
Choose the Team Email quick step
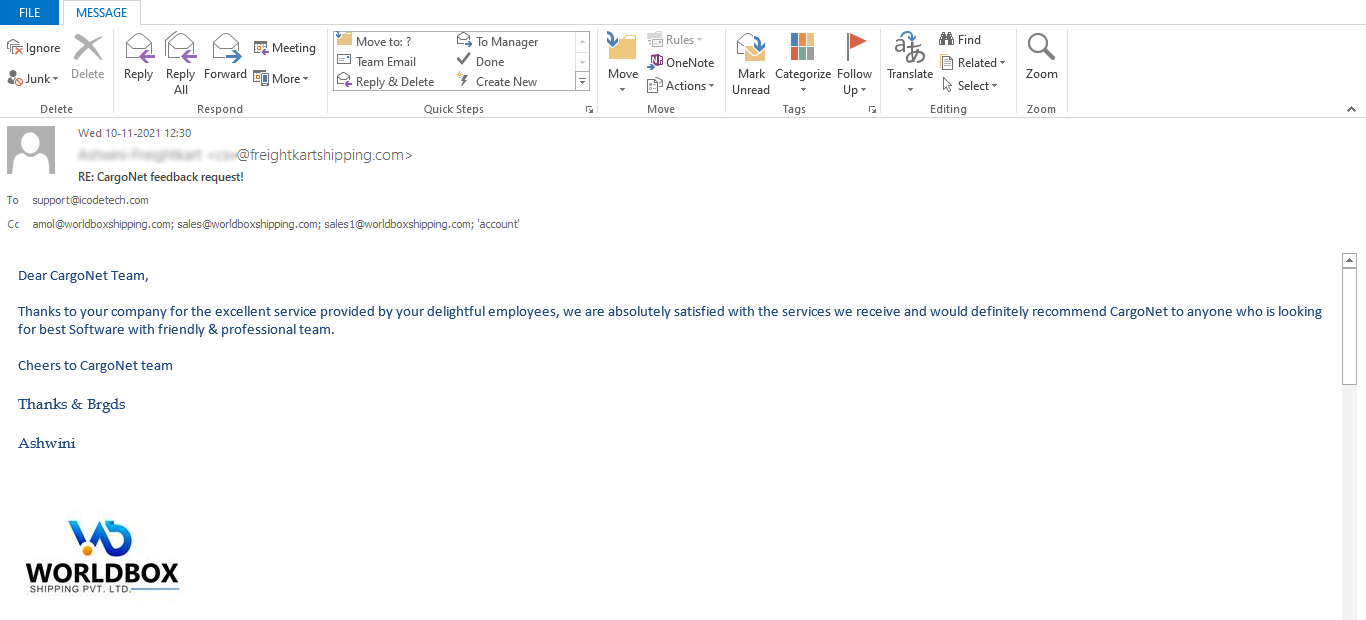click(385, 62)
